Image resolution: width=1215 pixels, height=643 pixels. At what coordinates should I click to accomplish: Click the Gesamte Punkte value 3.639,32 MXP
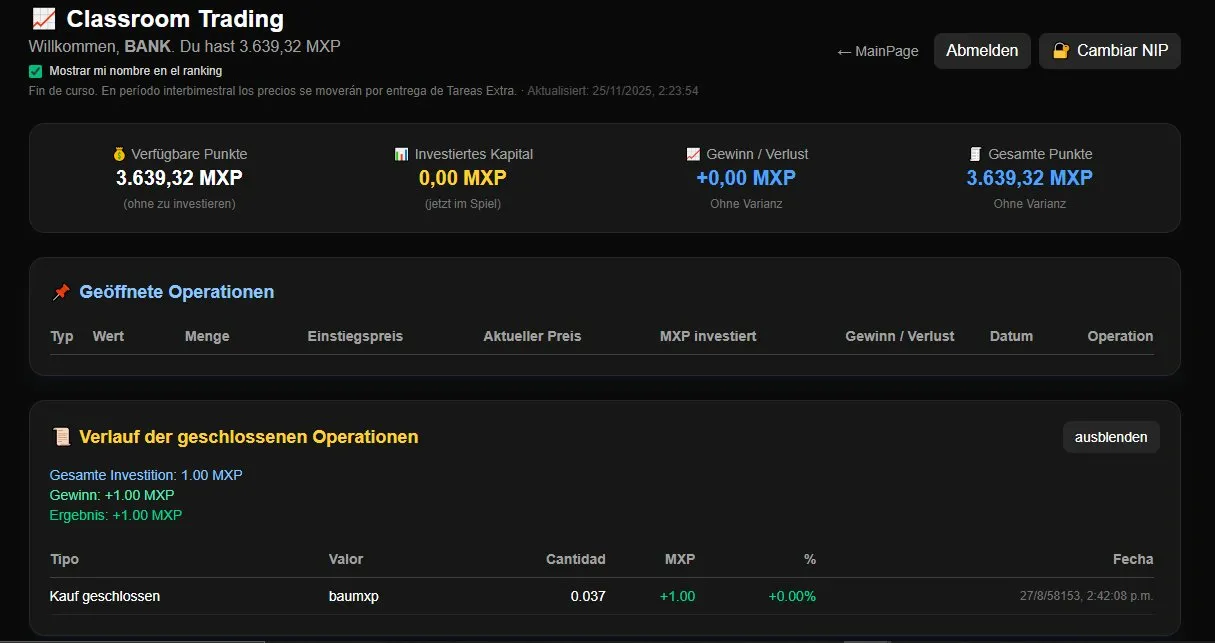[1029, 178]
